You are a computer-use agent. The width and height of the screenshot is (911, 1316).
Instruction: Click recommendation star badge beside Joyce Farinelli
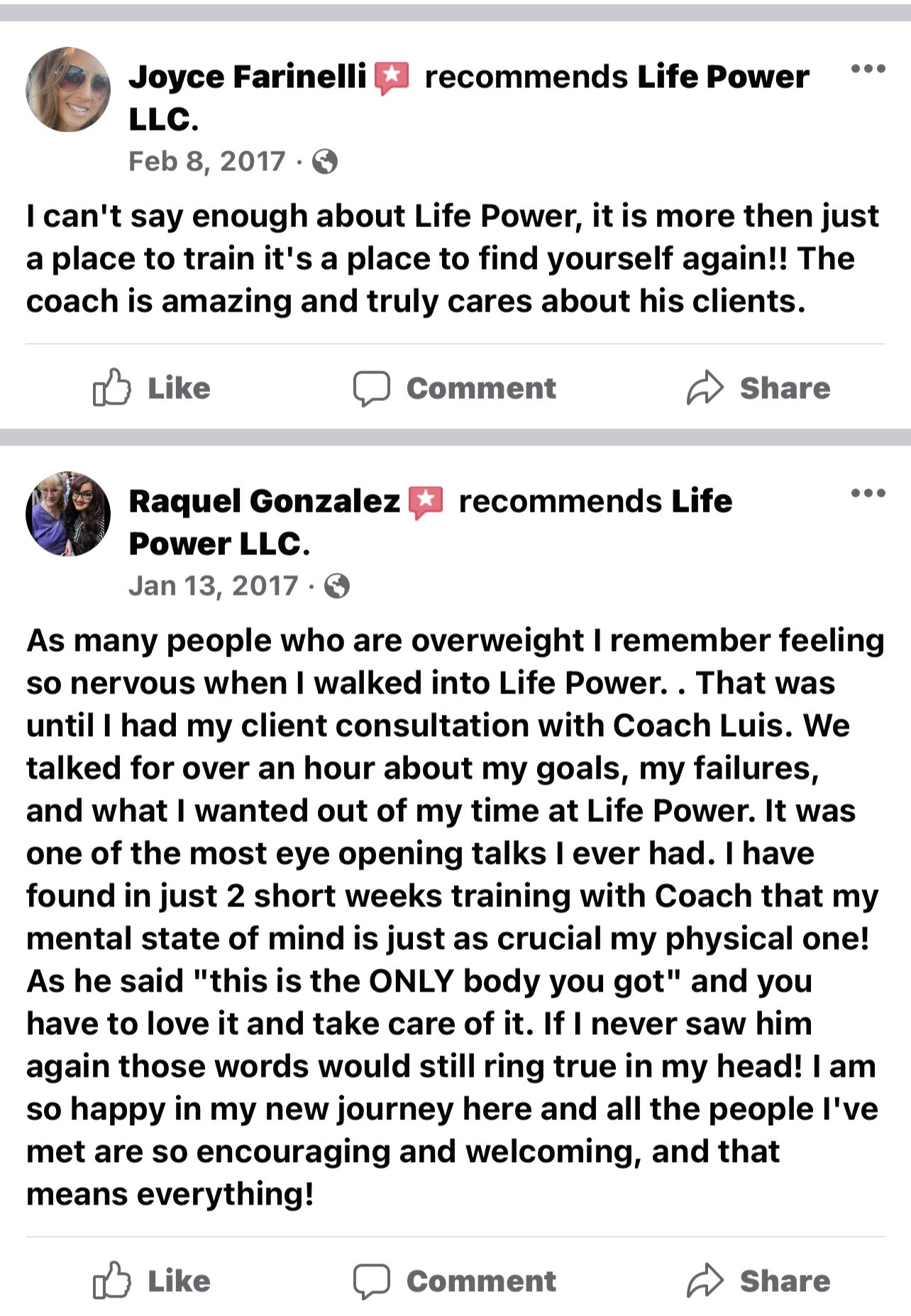coord(392,78)
